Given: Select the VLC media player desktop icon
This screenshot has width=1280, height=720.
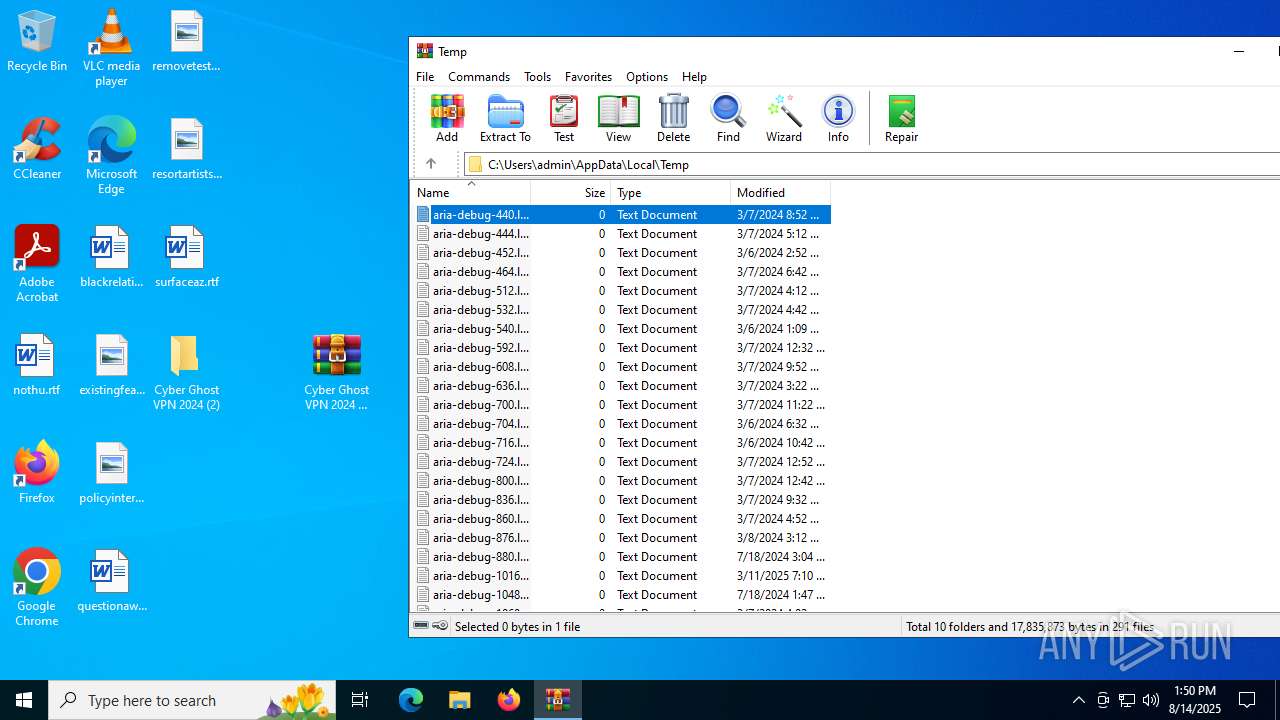Looking at the screenshot, I should 111,47.
